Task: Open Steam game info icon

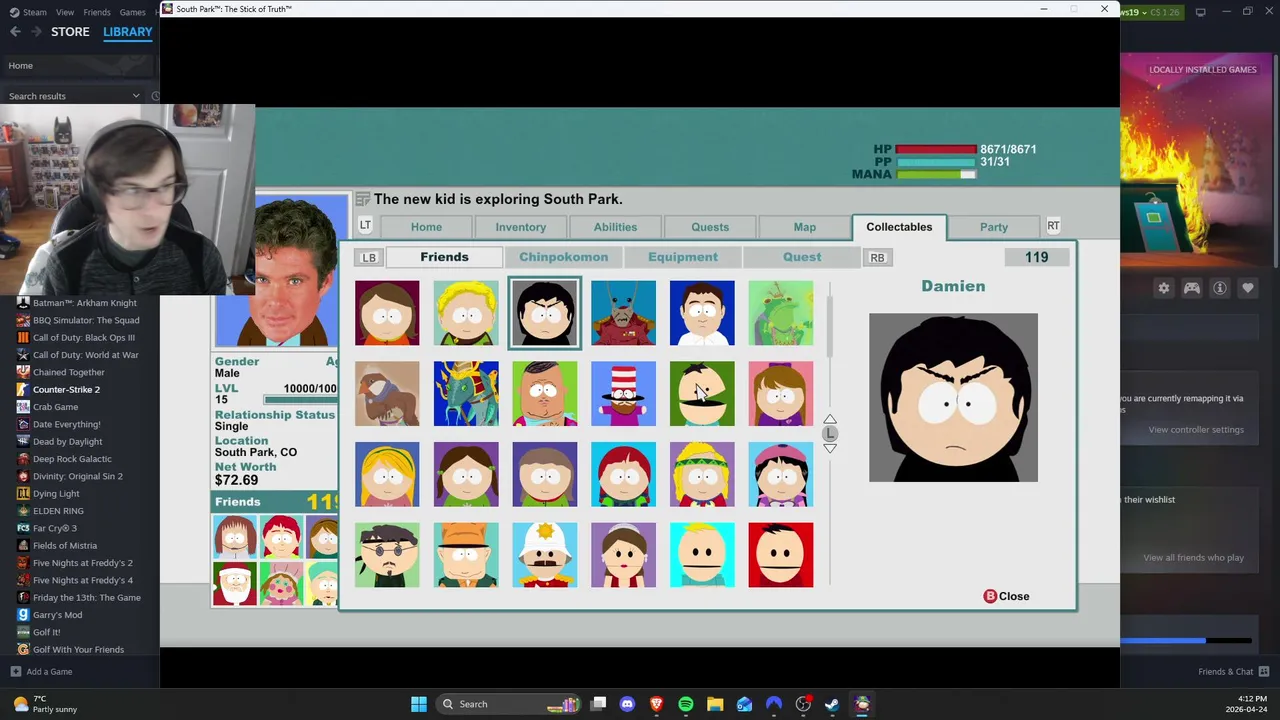Action: pos(1220,288)
